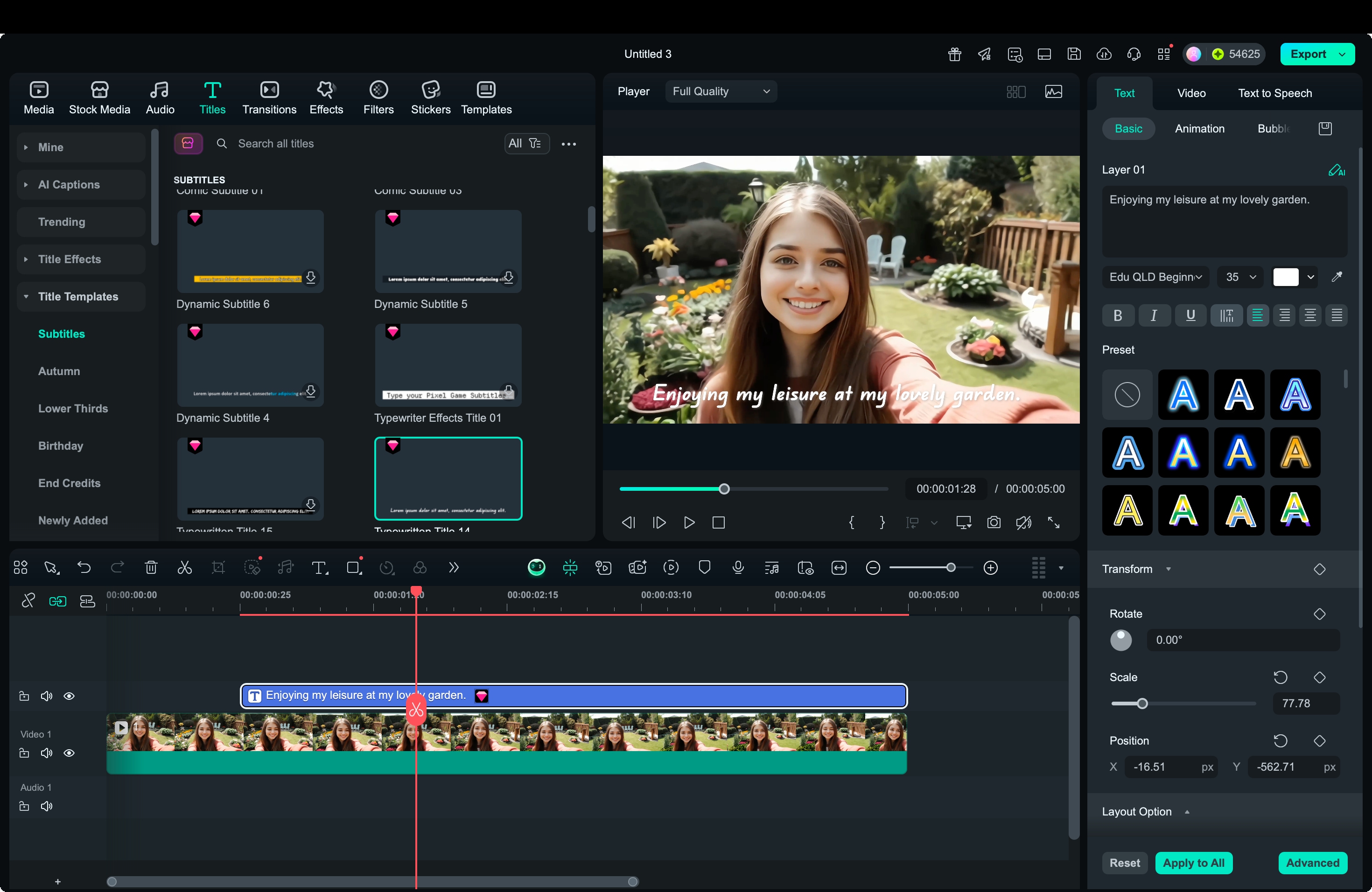Open the Stickers panel
1372x892 pixels.
[x=430, y=98]
